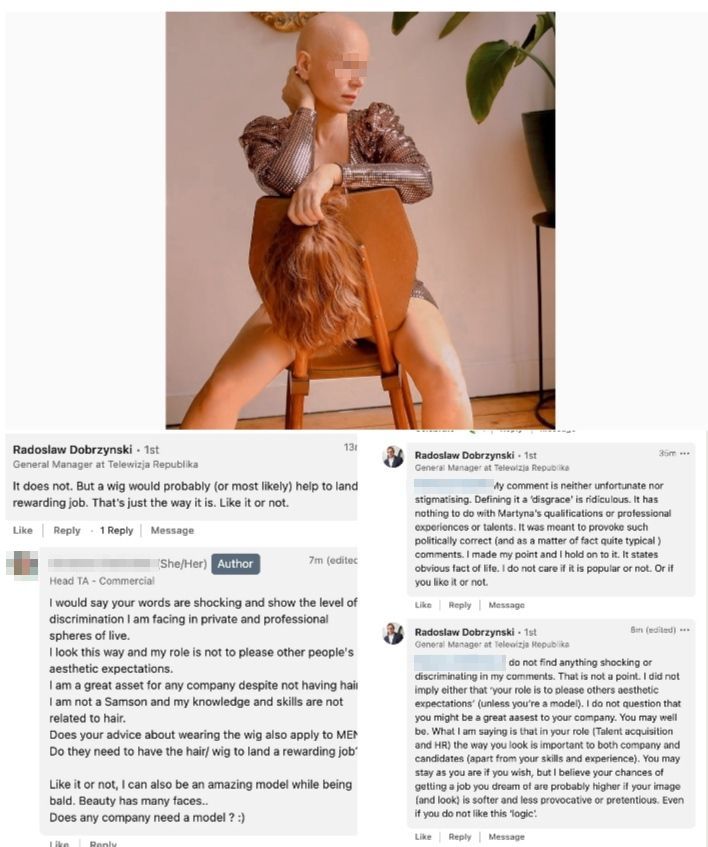Viewport: 708px width, 847px height.
Task: Open Radoslaw Dobrzynski's avatar on the 35m comment
Action: (393, 457)
